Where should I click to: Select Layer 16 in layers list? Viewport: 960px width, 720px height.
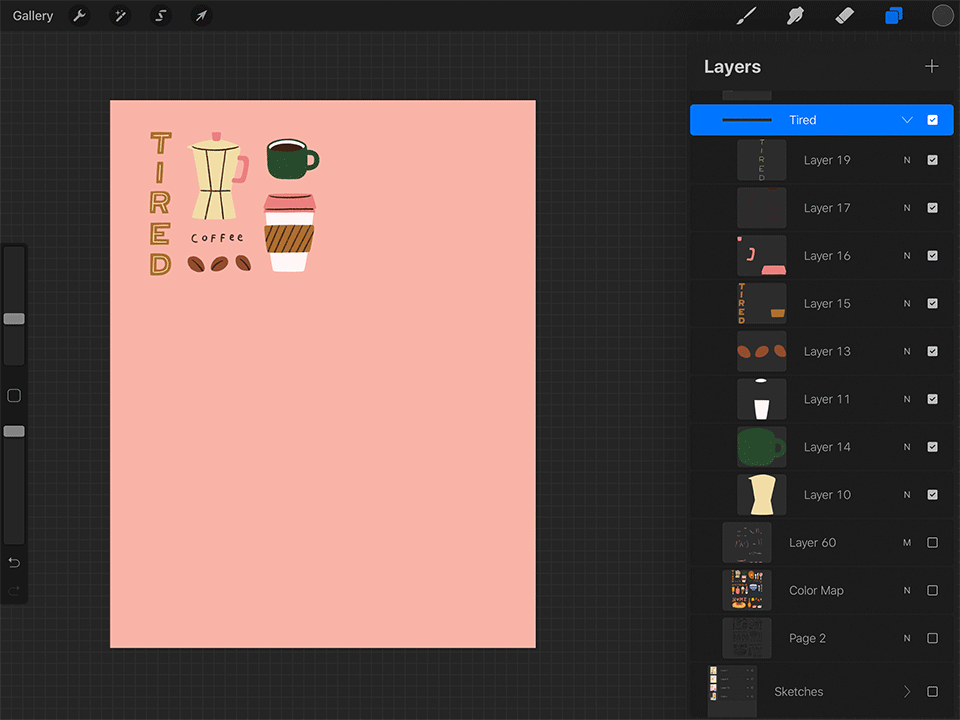(x=822, y=255)
